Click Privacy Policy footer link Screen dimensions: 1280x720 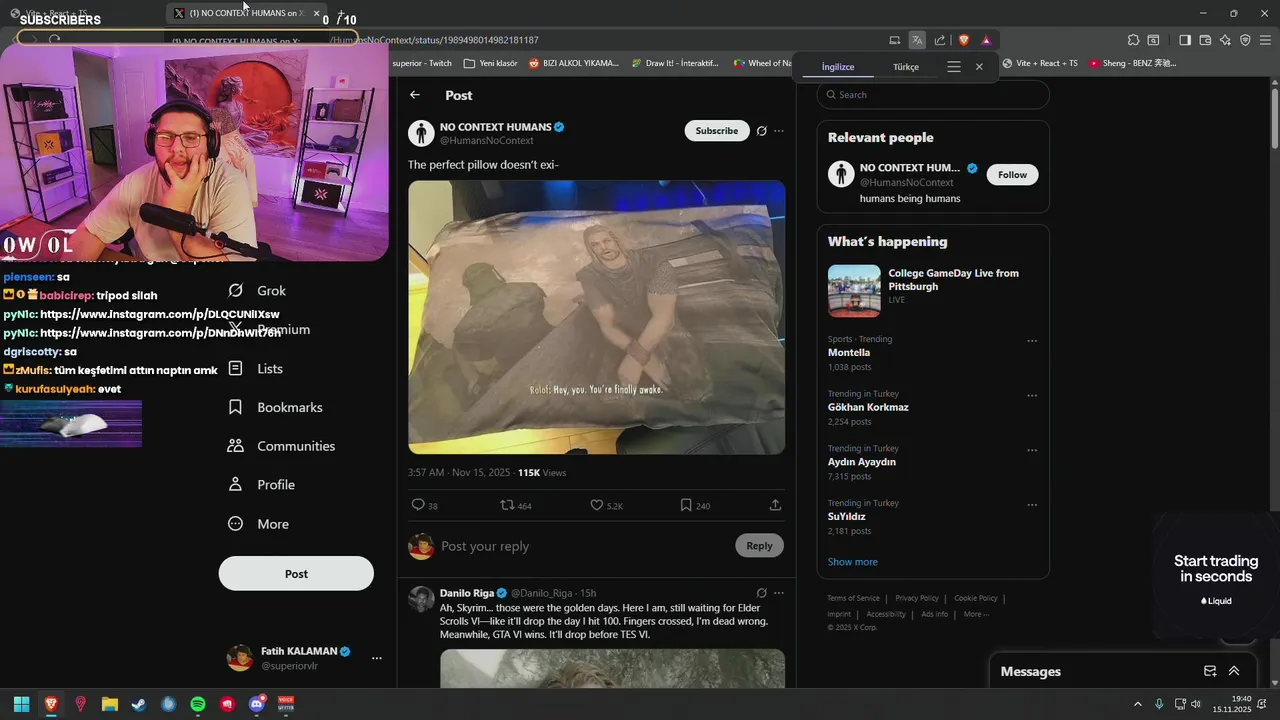pos(917,598)
